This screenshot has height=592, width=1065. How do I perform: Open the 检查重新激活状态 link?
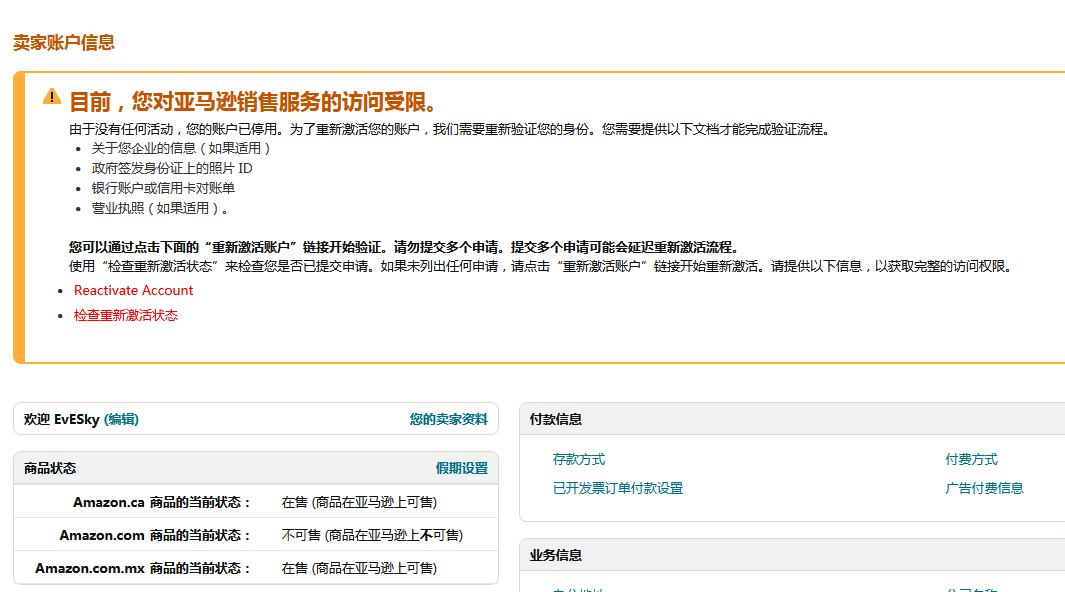pyautogui.click(x=126, y=315)
